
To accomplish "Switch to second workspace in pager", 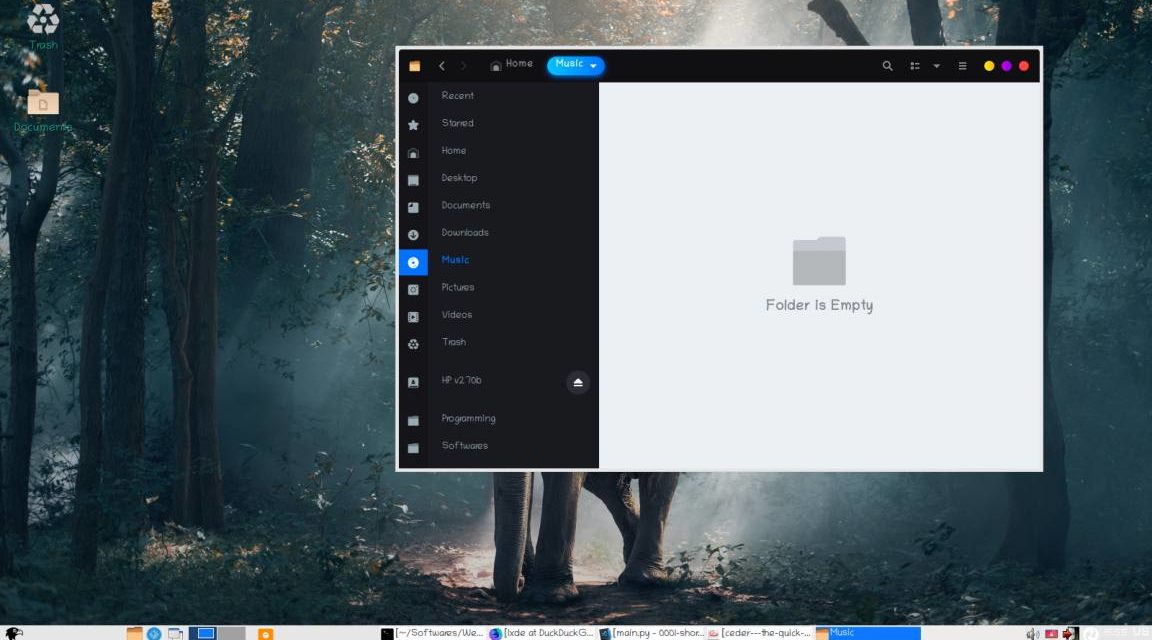I will click(231, 633).
